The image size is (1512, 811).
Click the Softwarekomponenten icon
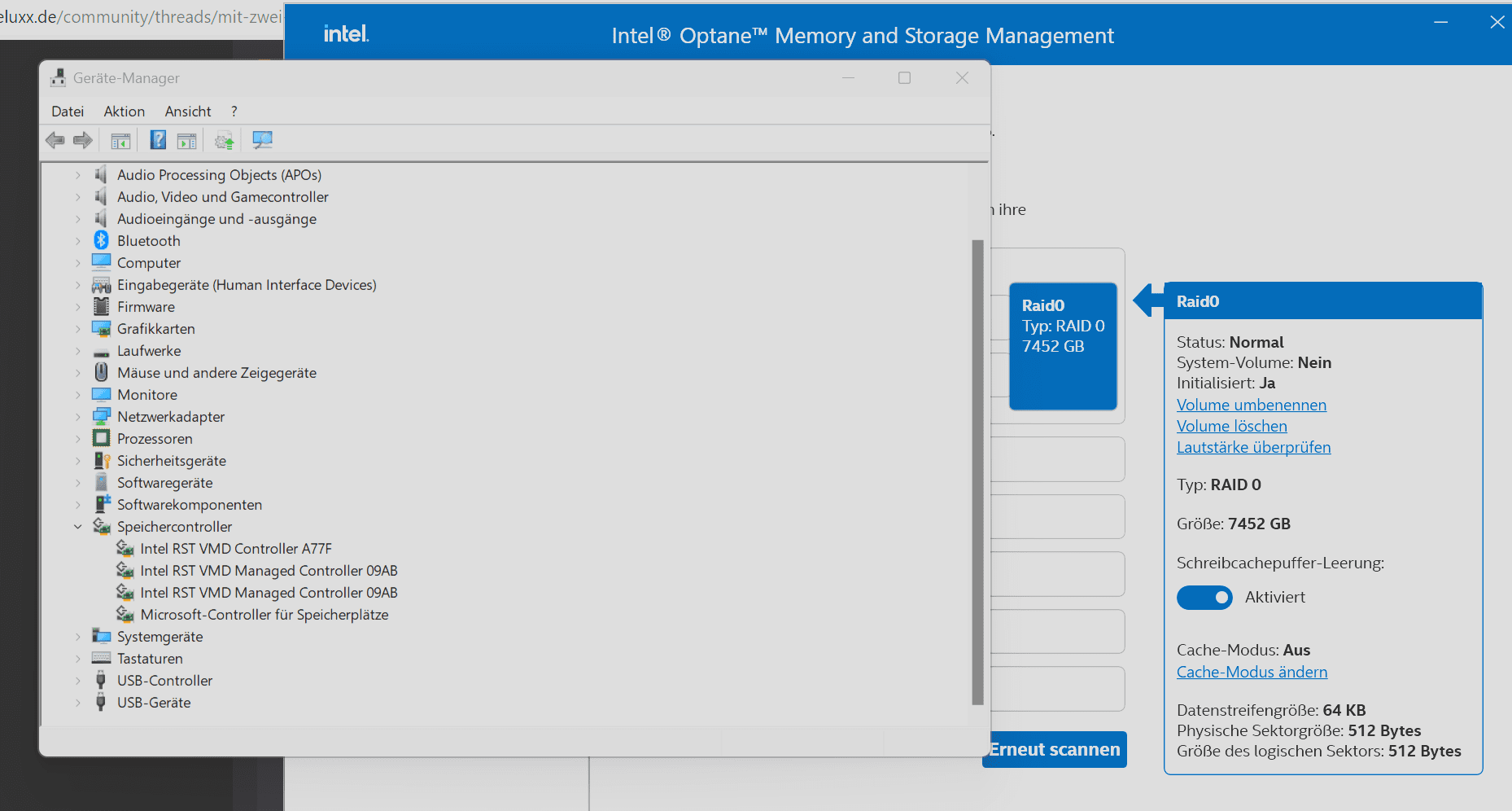(x=102, y=504)
